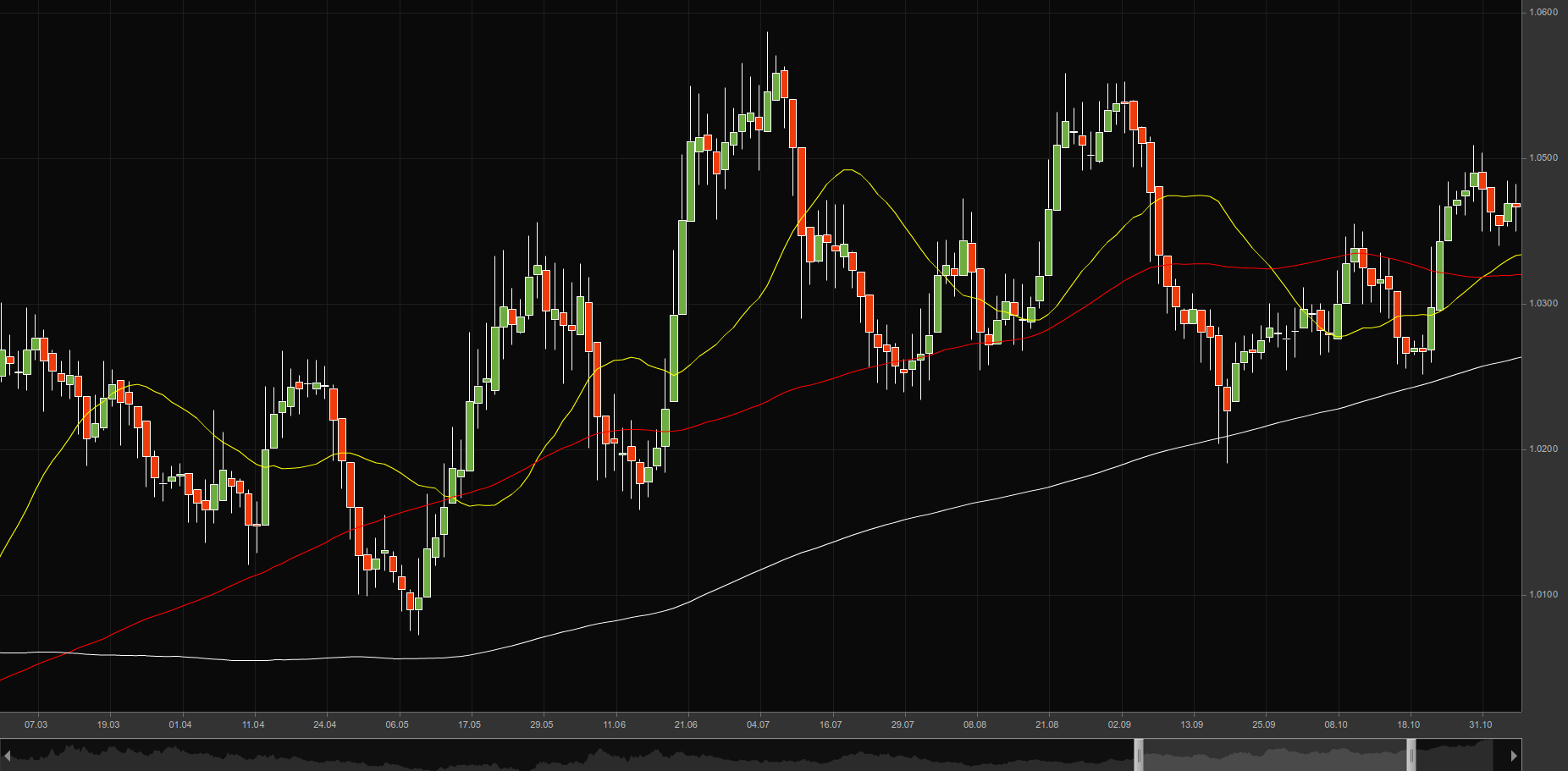The width and height of the screenshot is (1568, 771).
Task: Select the 1.0100 price level label
Action: 1543,595
